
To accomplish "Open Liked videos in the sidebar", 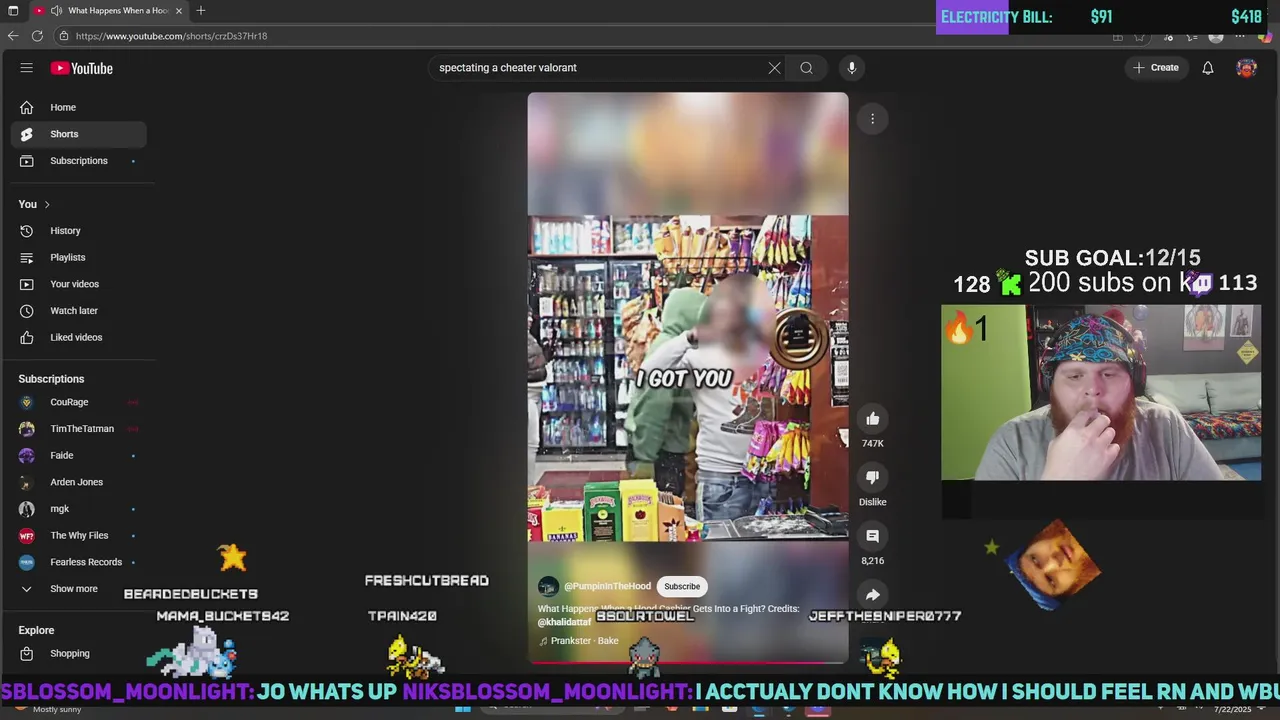I will pyautogui.click(x=79, y=337).
